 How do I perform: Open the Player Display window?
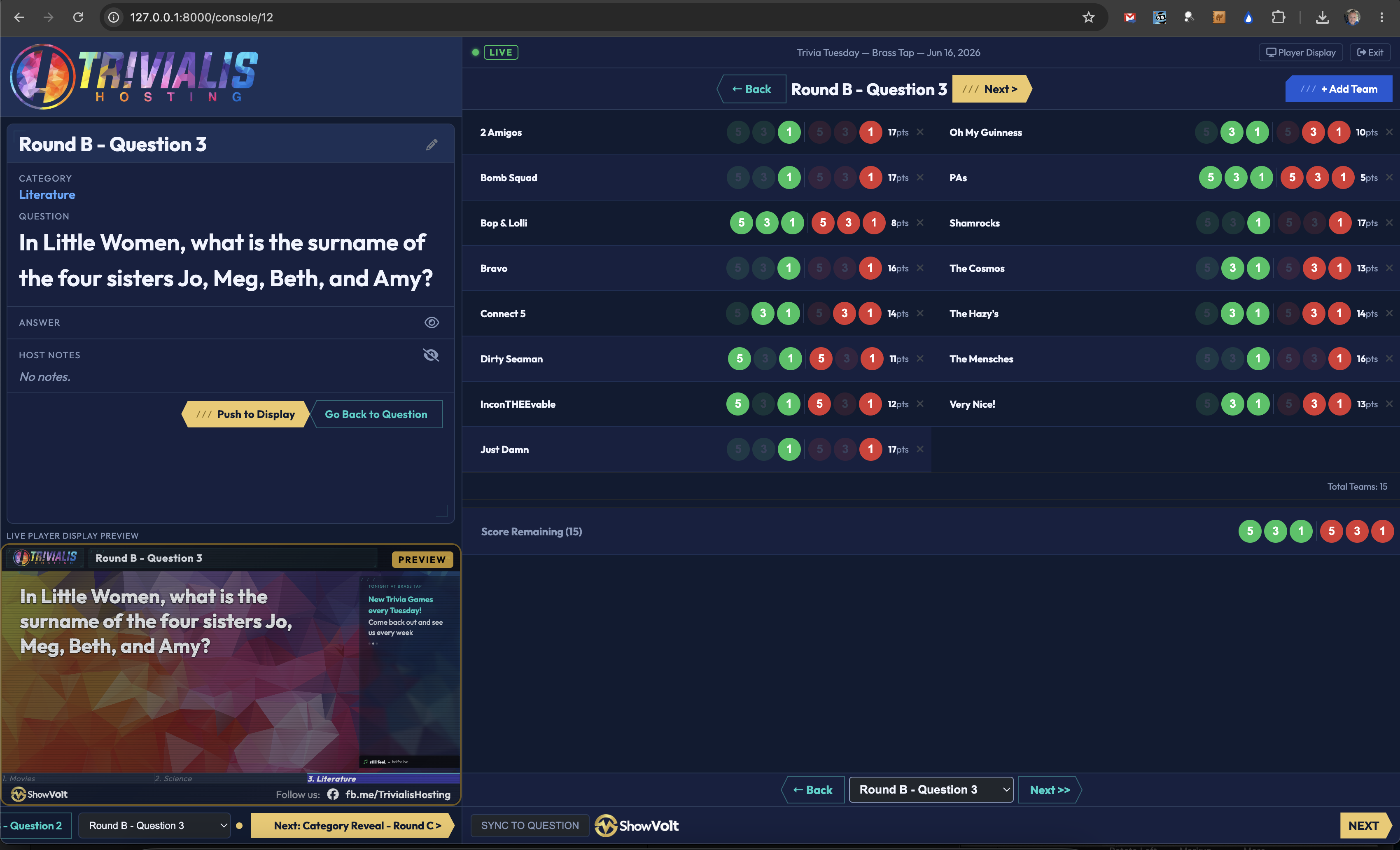[x=1301, y=52]
